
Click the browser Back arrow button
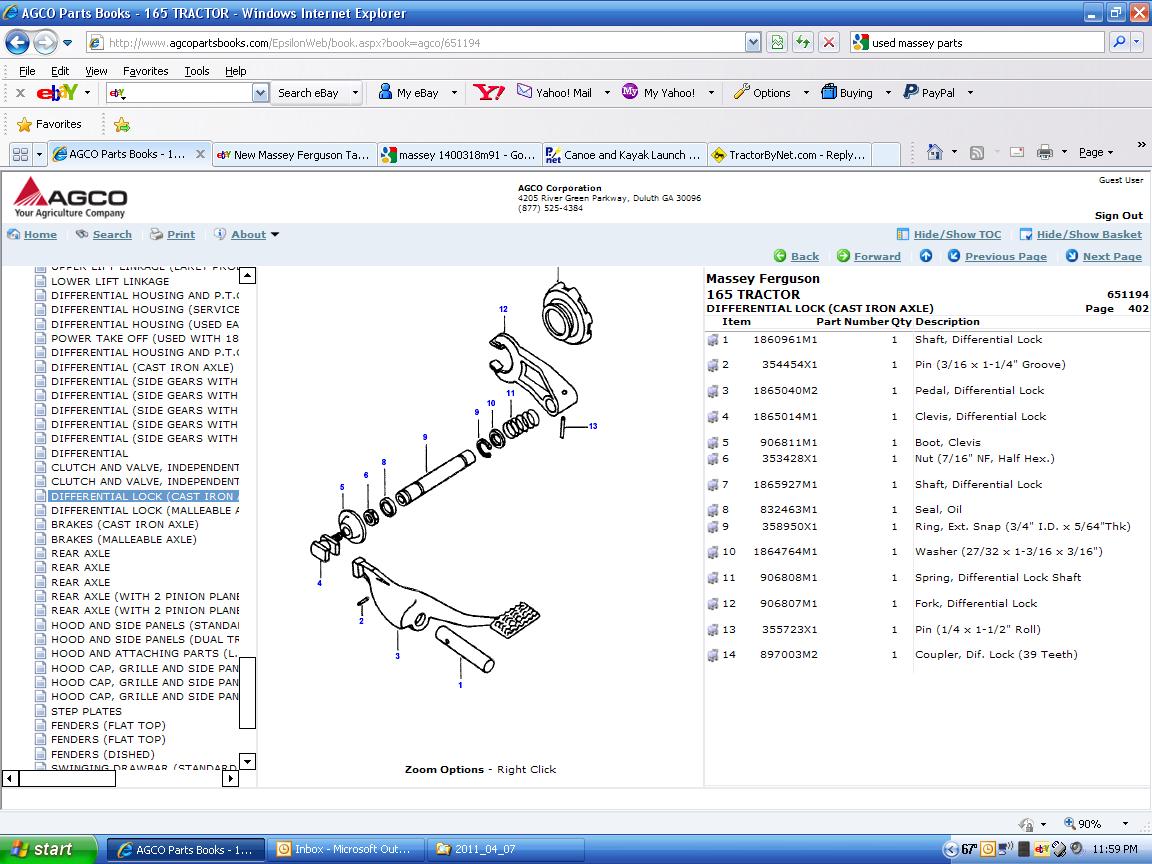click(18, 43)
